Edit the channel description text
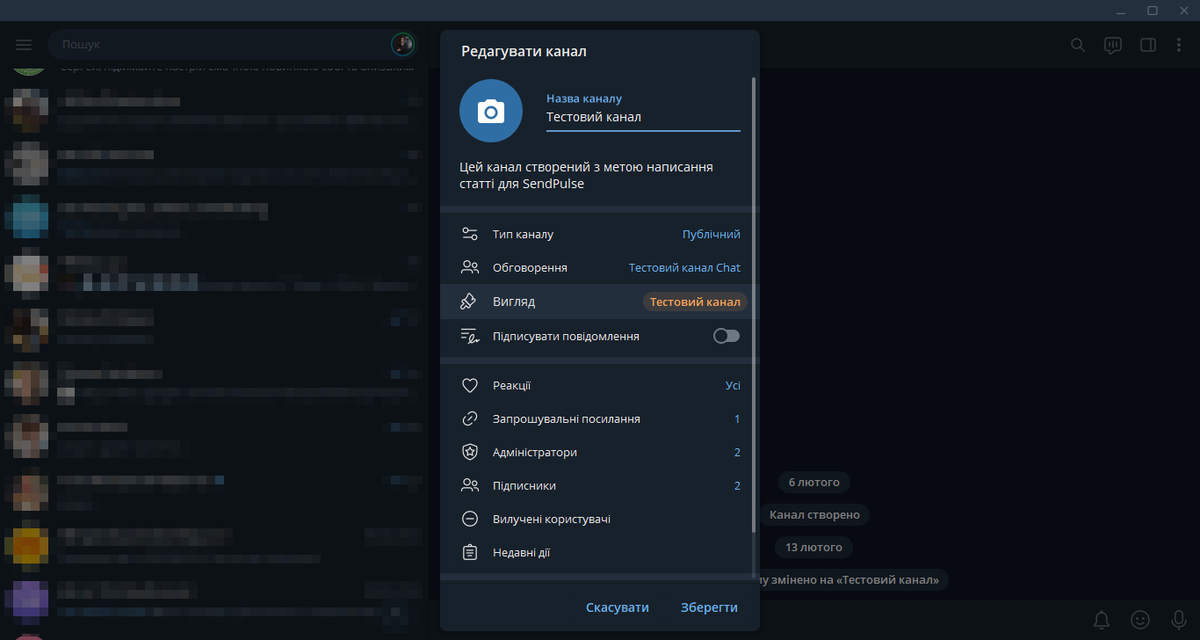Viewport: 1200px width, 640px height. coord(586,176)
